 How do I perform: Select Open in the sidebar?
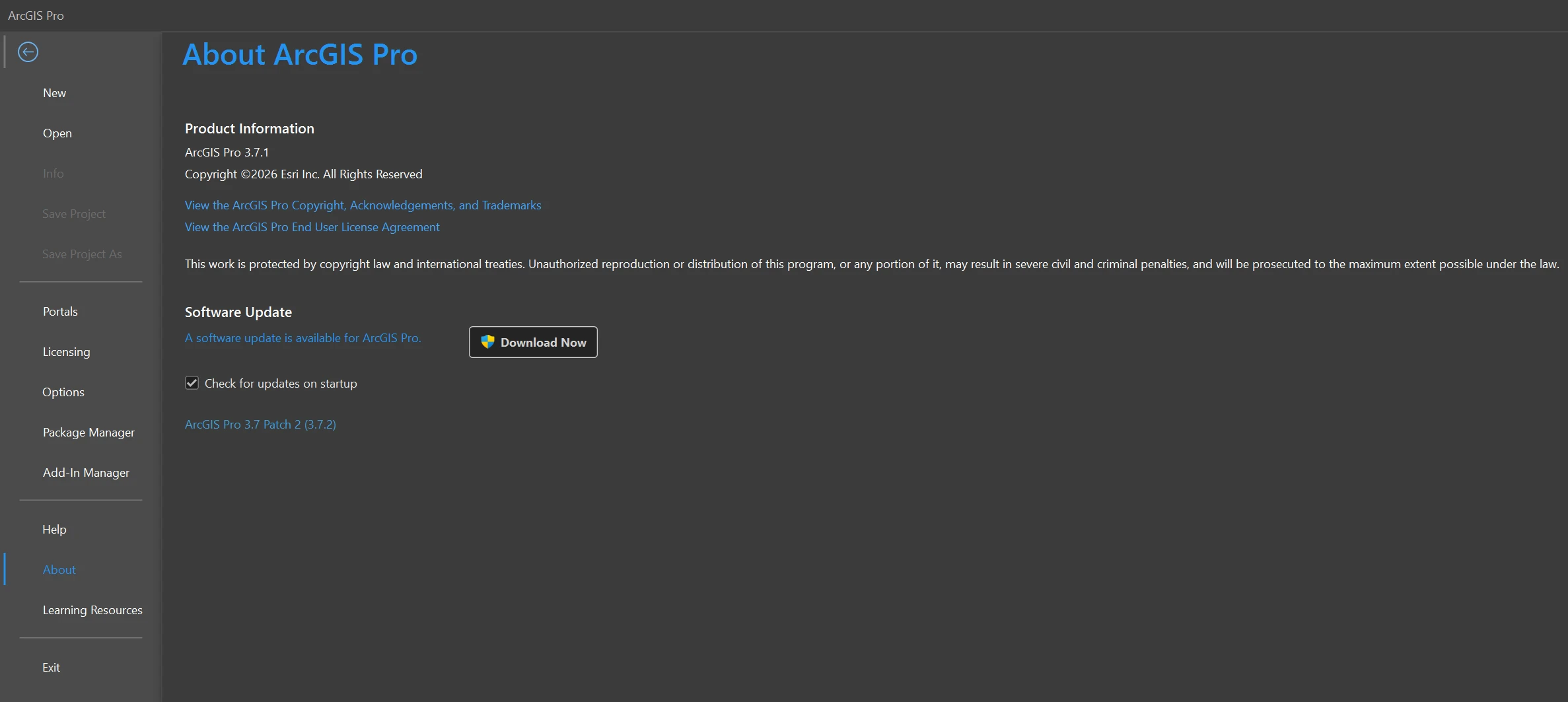pyautogui.click(x=57, y=133)
